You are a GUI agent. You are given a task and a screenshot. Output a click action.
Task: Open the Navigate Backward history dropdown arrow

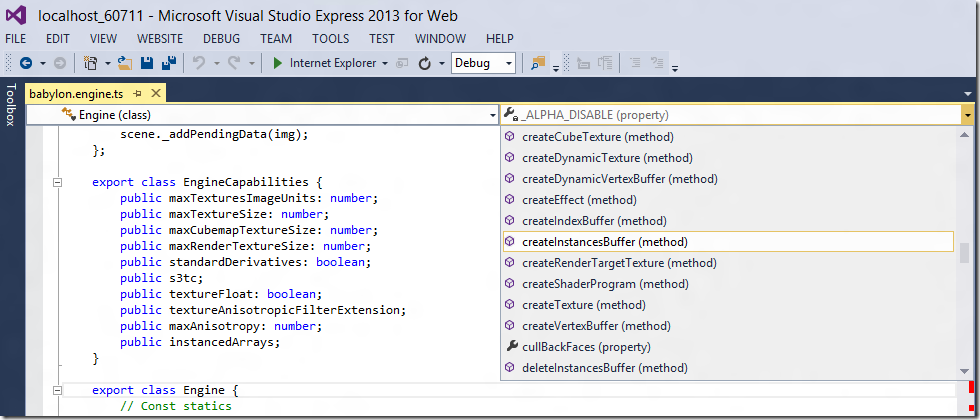pos(42,64)
